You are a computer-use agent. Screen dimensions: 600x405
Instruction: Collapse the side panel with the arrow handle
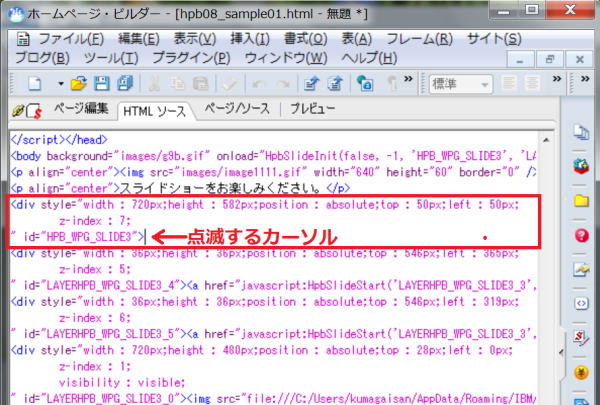pyautogui.click(x=561, y=352)
